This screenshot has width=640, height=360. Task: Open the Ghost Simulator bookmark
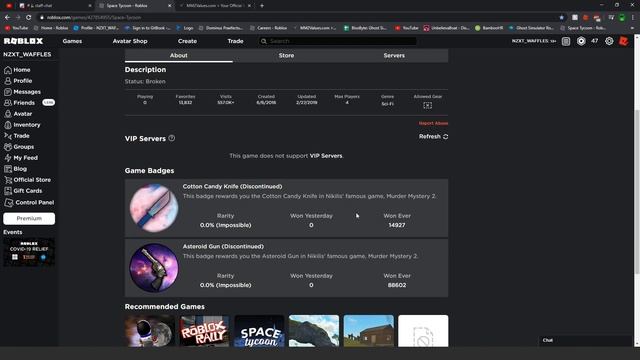click(531, 28)
